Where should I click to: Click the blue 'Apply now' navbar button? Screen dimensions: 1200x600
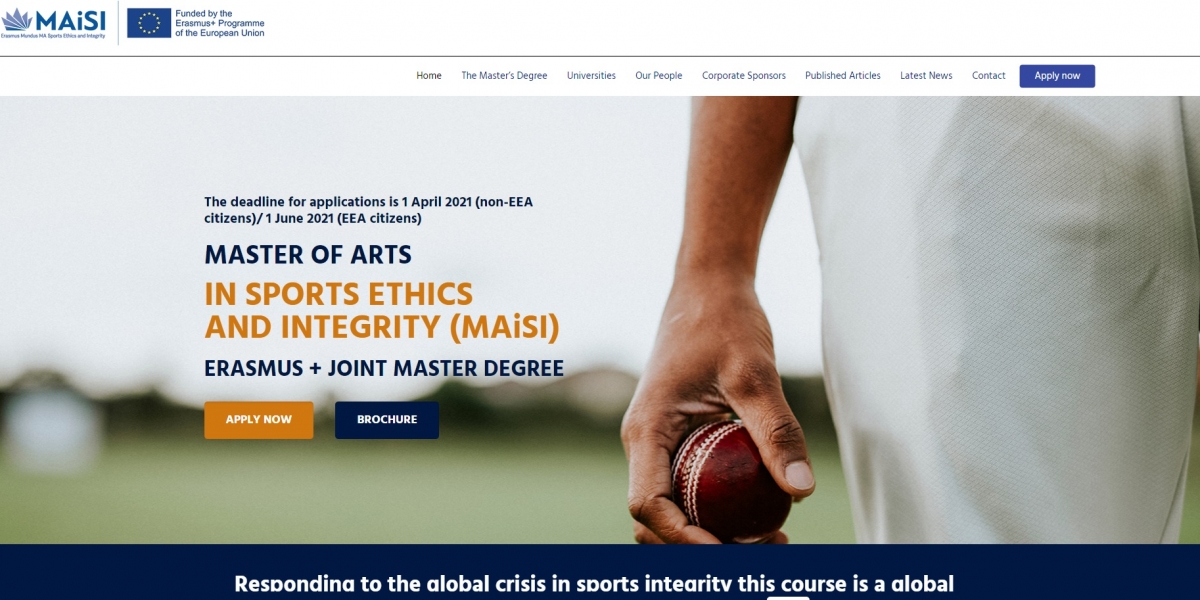[1057, 76]
